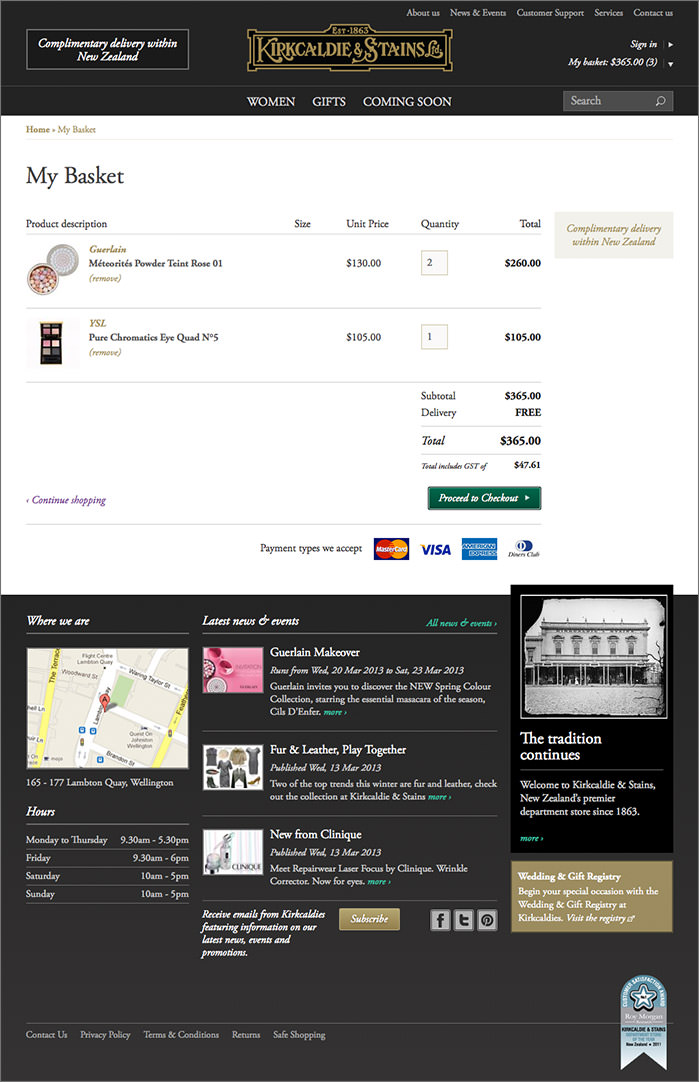Open the Facebook social icon
The width and height of the screenshot is (699, 1082).
point(440,920)
